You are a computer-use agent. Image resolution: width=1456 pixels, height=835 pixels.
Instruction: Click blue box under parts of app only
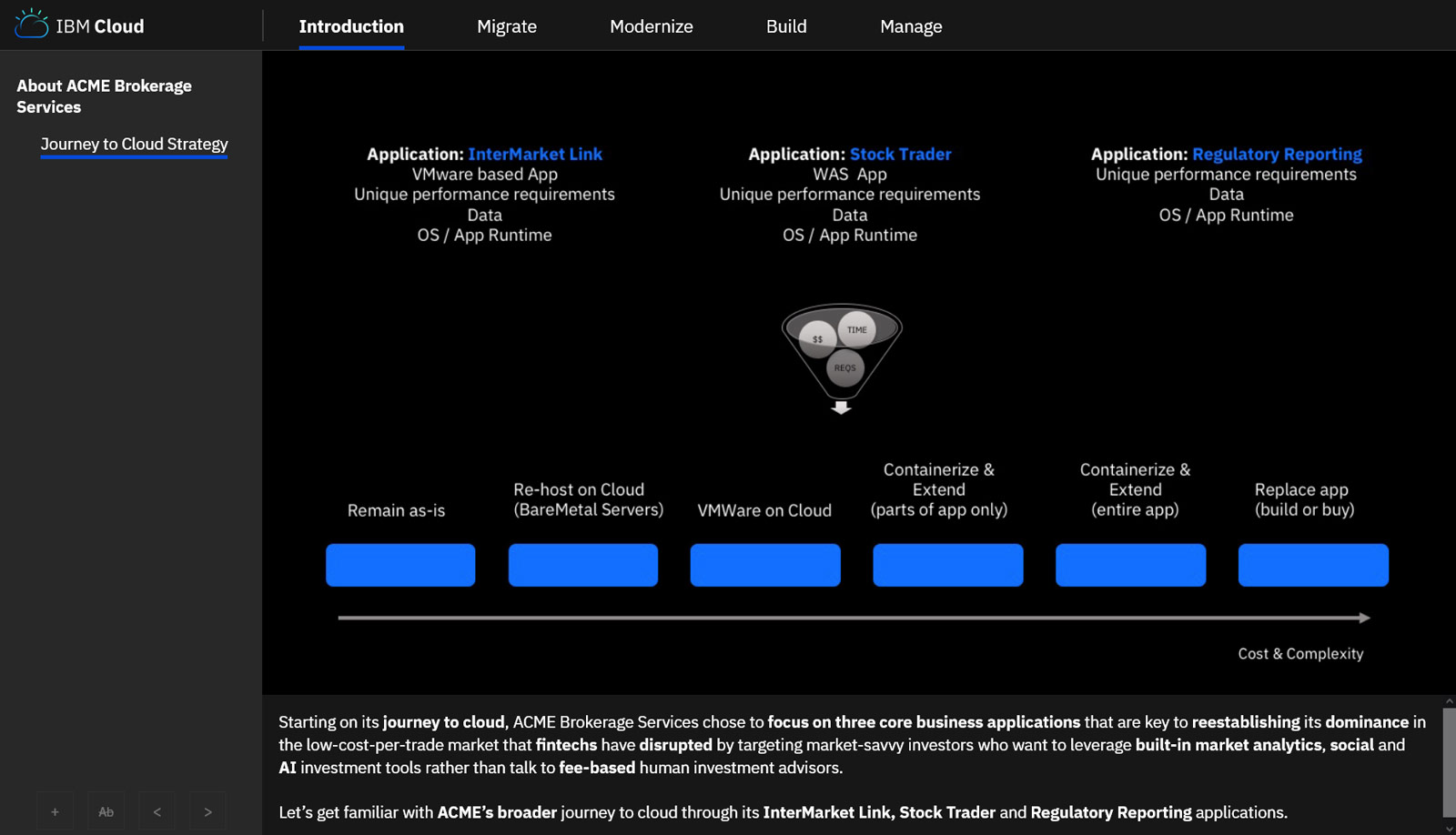948,565
